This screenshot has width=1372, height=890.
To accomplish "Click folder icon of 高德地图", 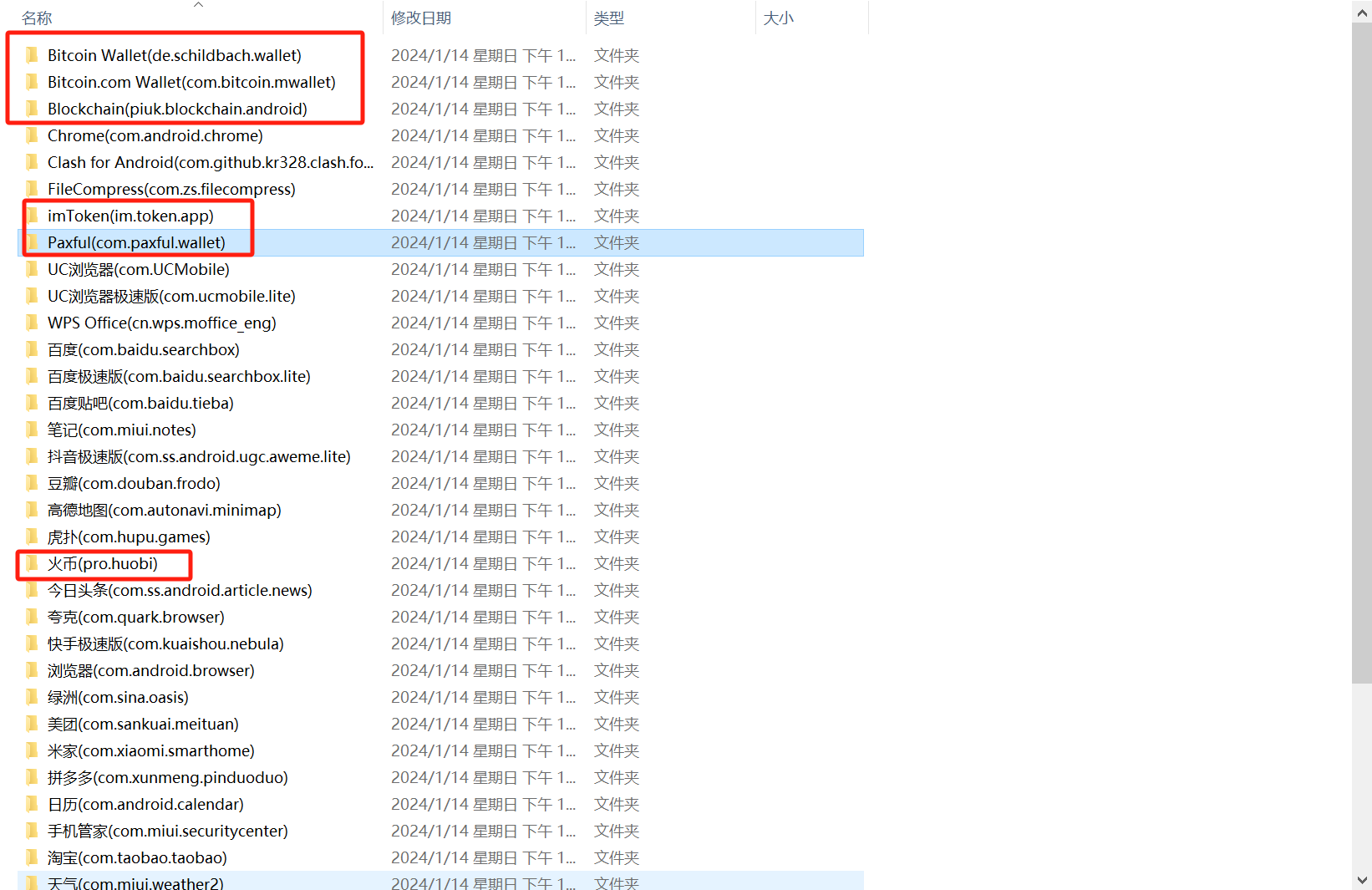I will coord(32,510).
